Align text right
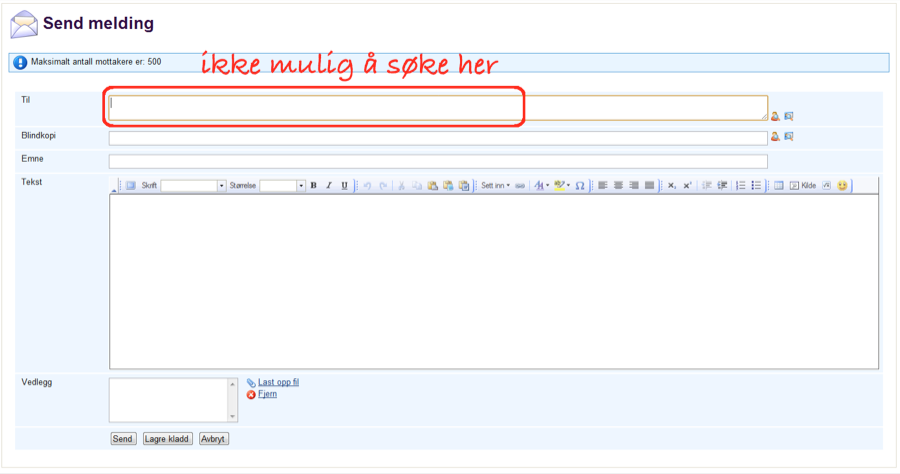This screenshot has width=900, height=474. [x=634, y=185]
